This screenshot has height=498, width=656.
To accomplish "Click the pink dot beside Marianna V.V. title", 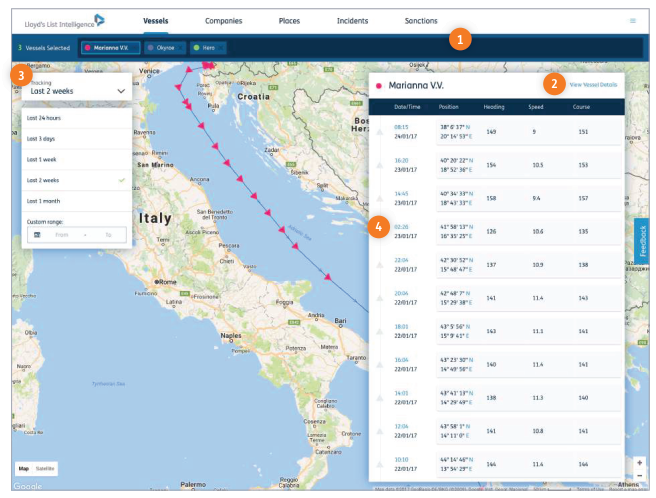I will click(379, 86).
